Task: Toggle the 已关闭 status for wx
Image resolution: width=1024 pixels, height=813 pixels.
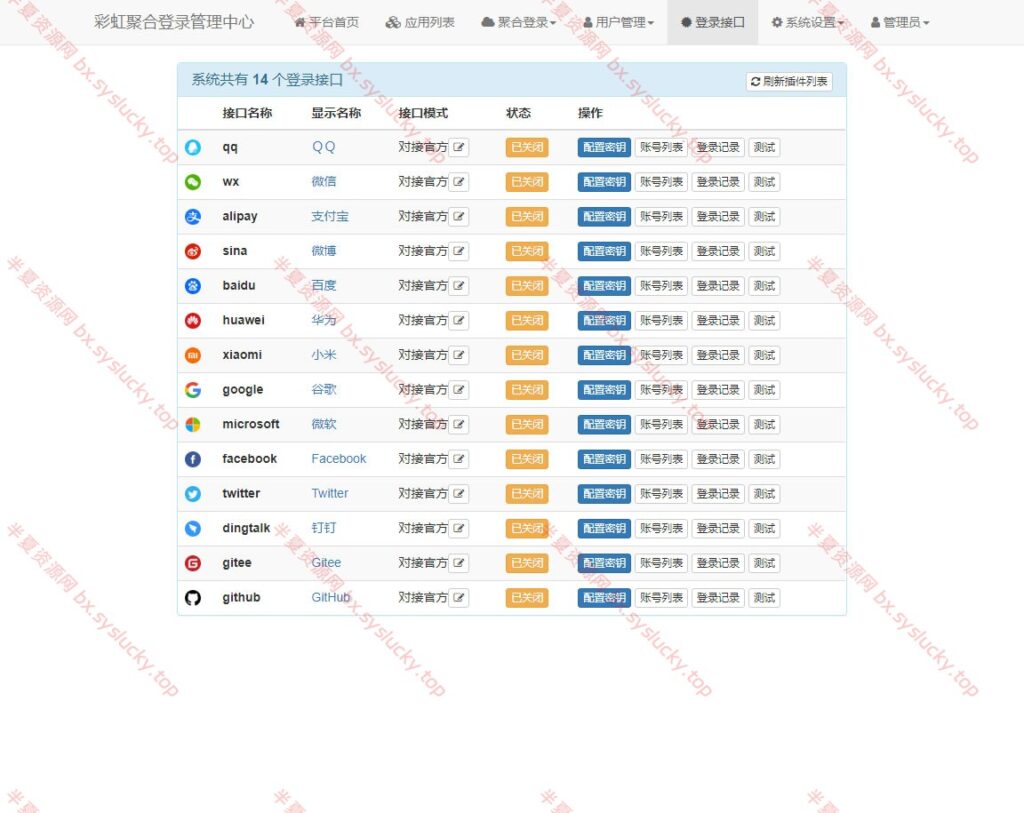Action: [527, 182]
